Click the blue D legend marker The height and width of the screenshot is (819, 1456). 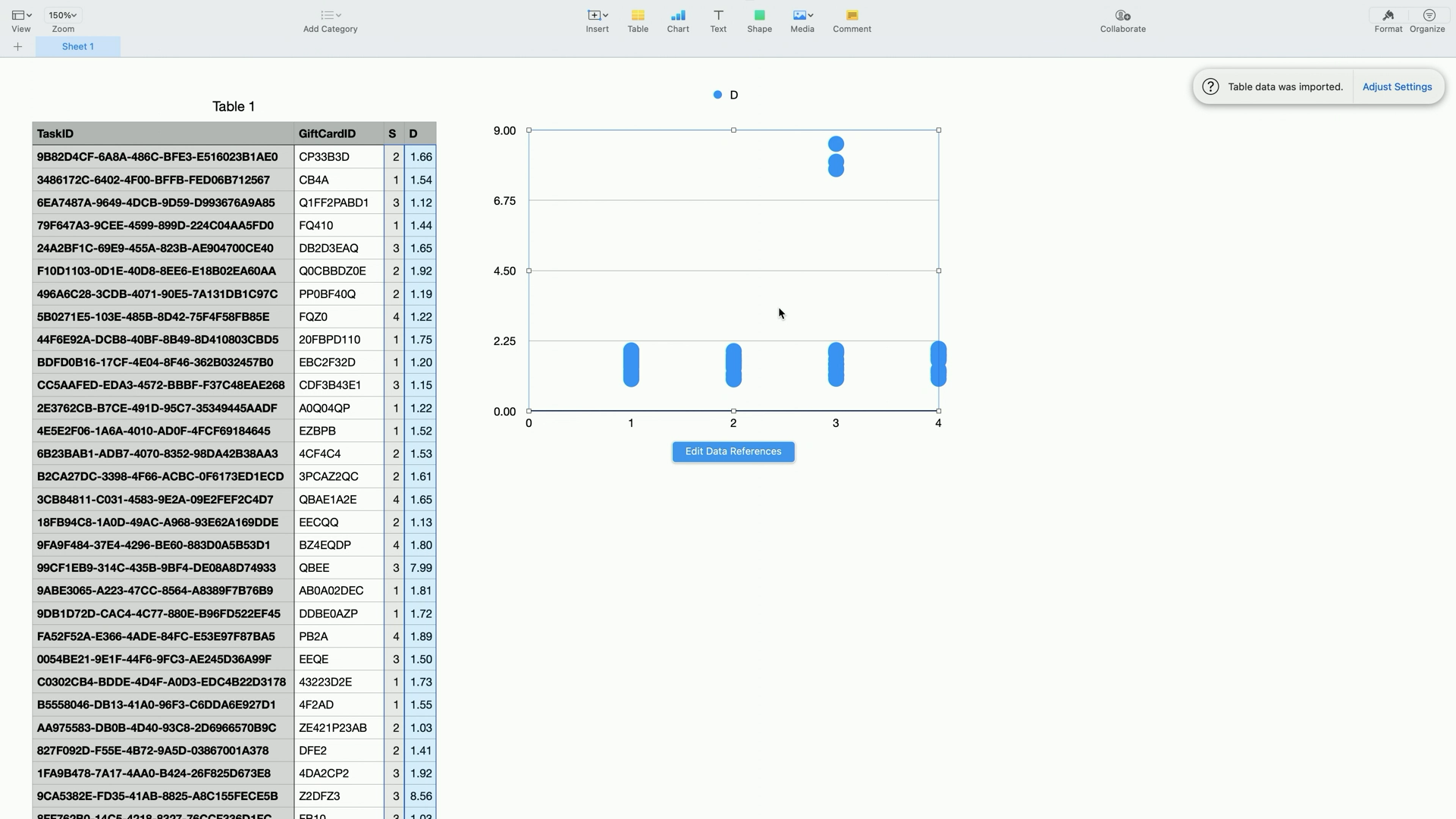tap(717, 95)
